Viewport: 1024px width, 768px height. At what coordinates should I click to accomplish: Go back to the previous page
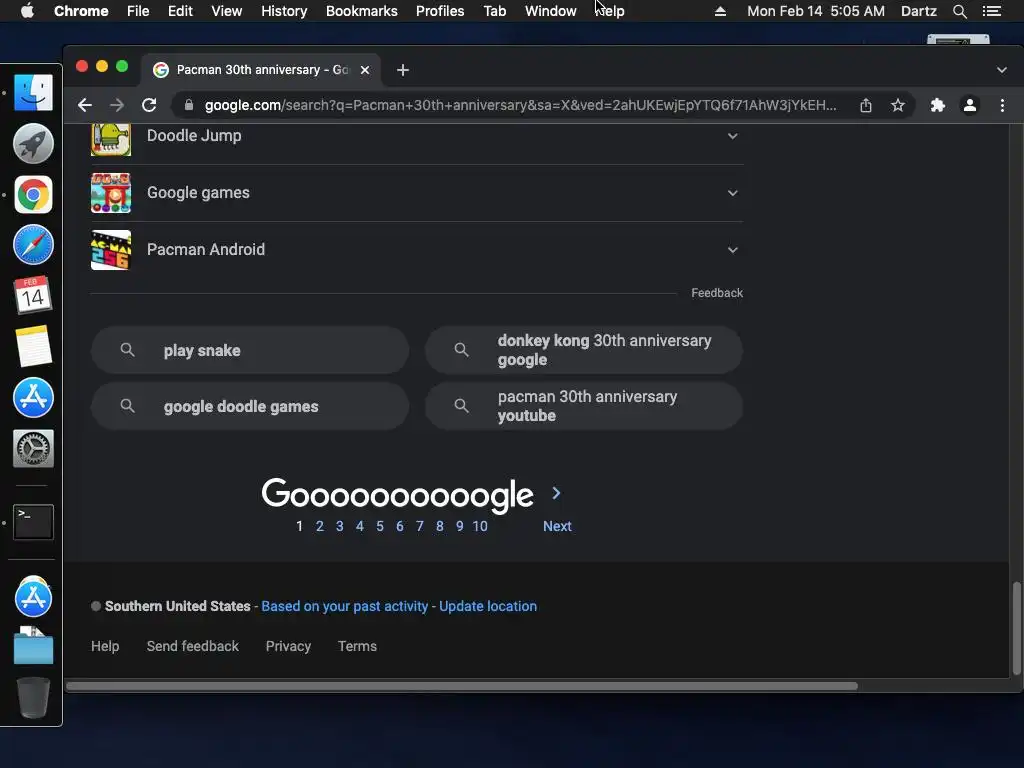[x=85, y=105]
